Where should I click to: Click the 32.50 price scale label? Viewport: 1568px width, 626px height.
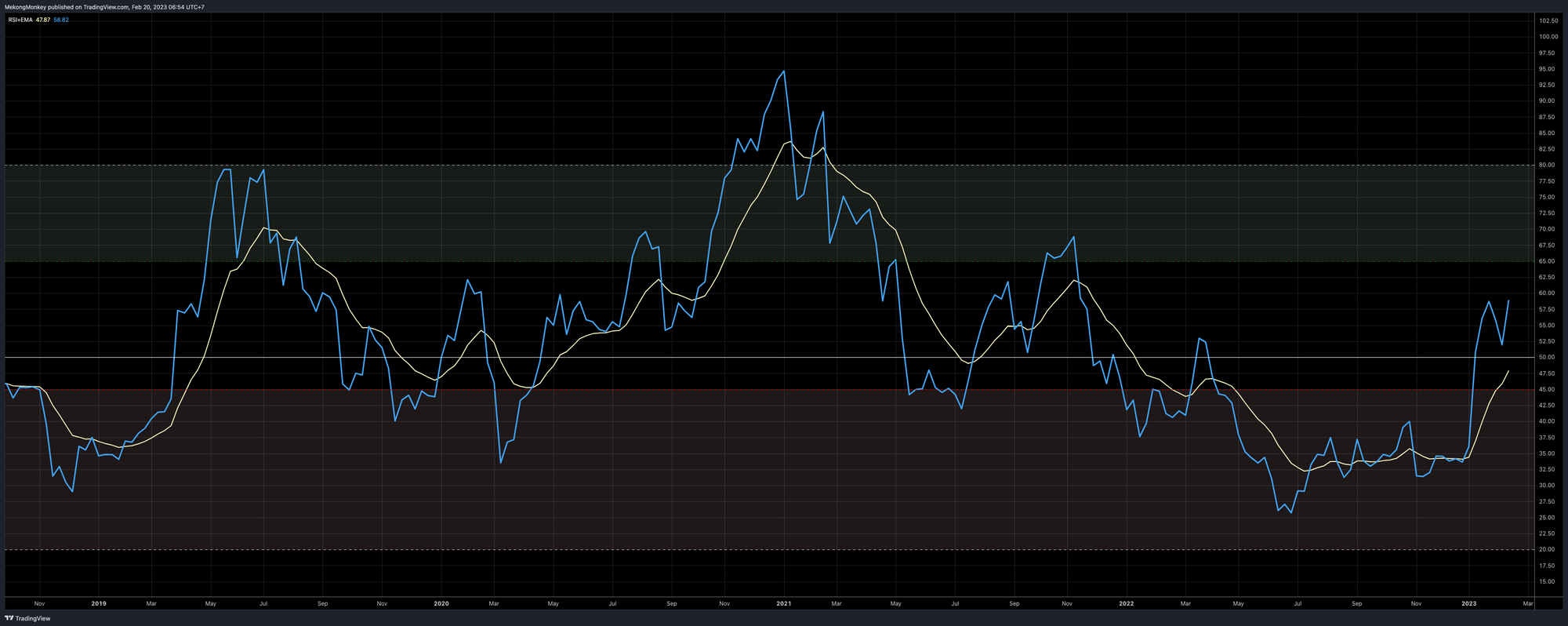[1548, 469]
